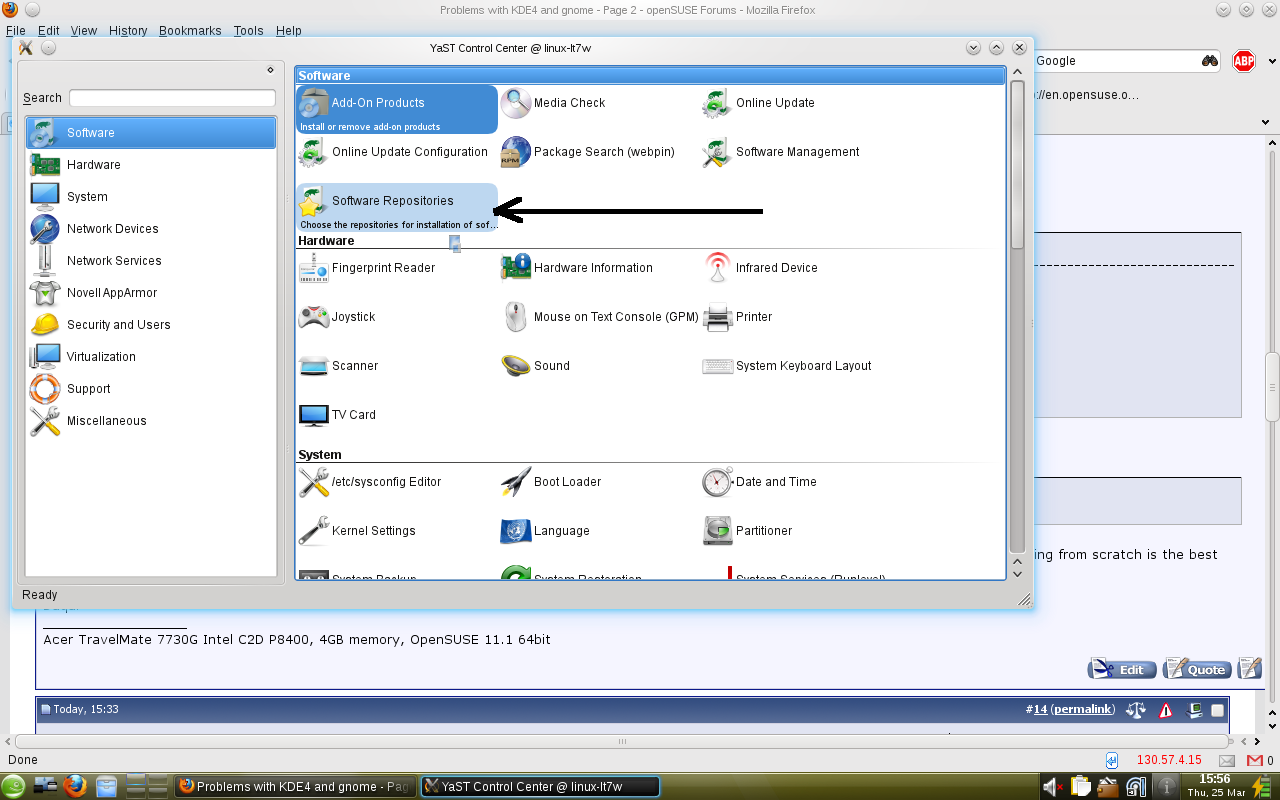
Task: Click the Firefox Google search box
Action: click(x=1115, y=61)
